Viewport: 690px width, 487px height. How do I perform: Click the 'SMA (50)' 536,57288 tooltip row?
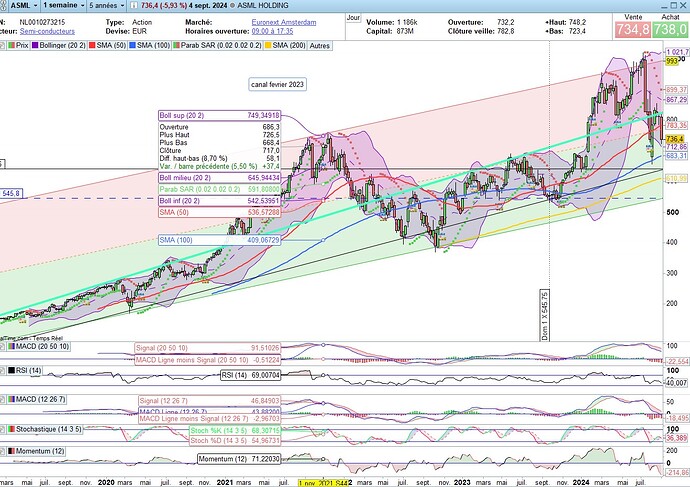pyautogui.click(x=220, y=212)
